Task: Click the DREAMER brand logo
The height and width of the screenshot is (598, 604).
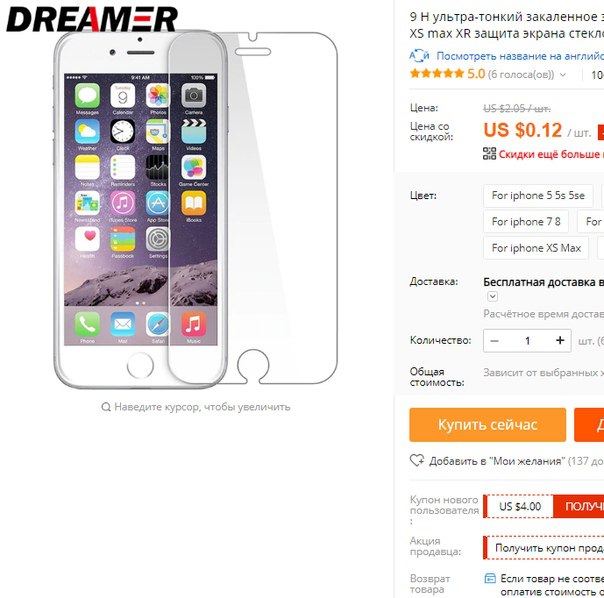Action: pyautogui.click(x=92, y=18)
